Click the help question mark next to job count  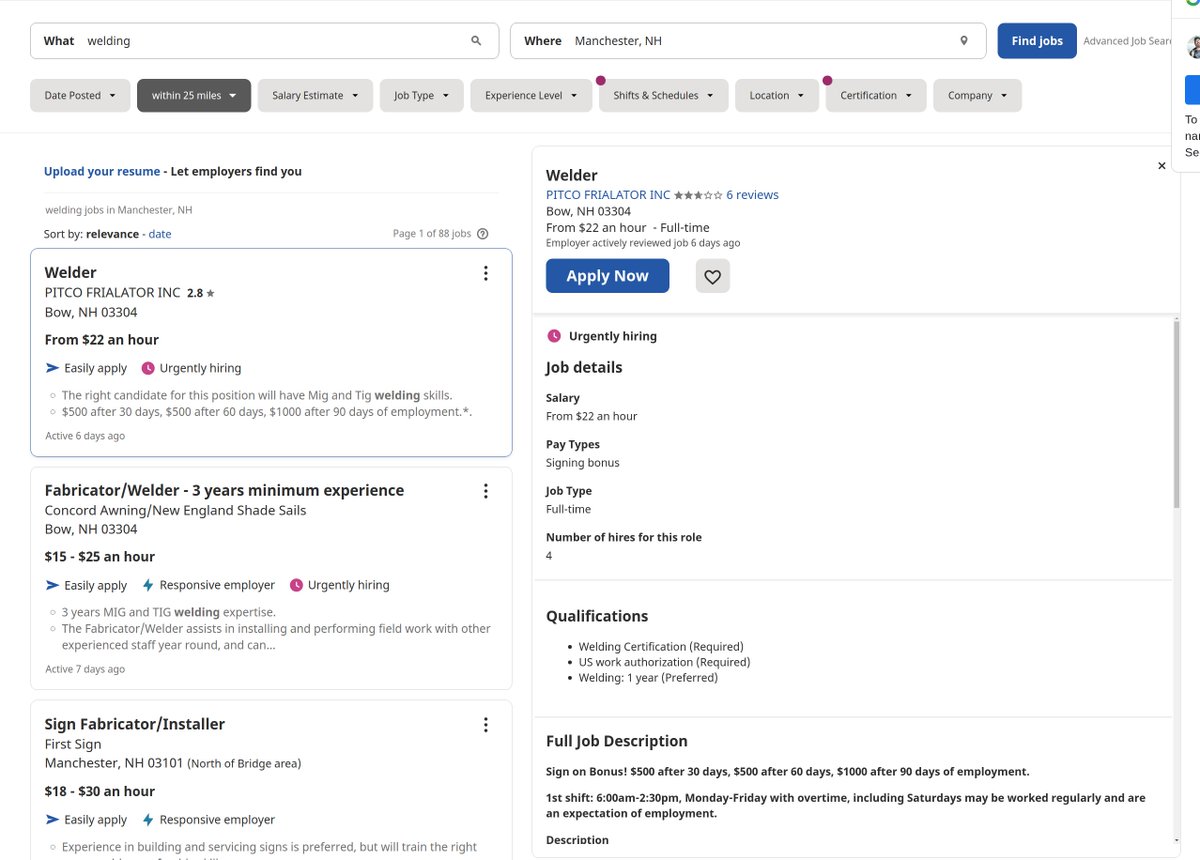(483, 234)
